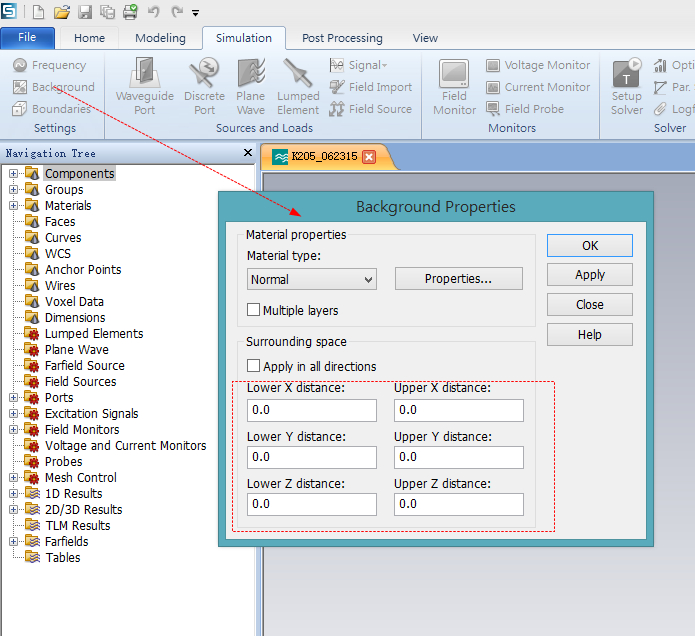Screen dimensions: 695x636
Task: Click the Field Monitor tool
Action: (x=454, y=87)
